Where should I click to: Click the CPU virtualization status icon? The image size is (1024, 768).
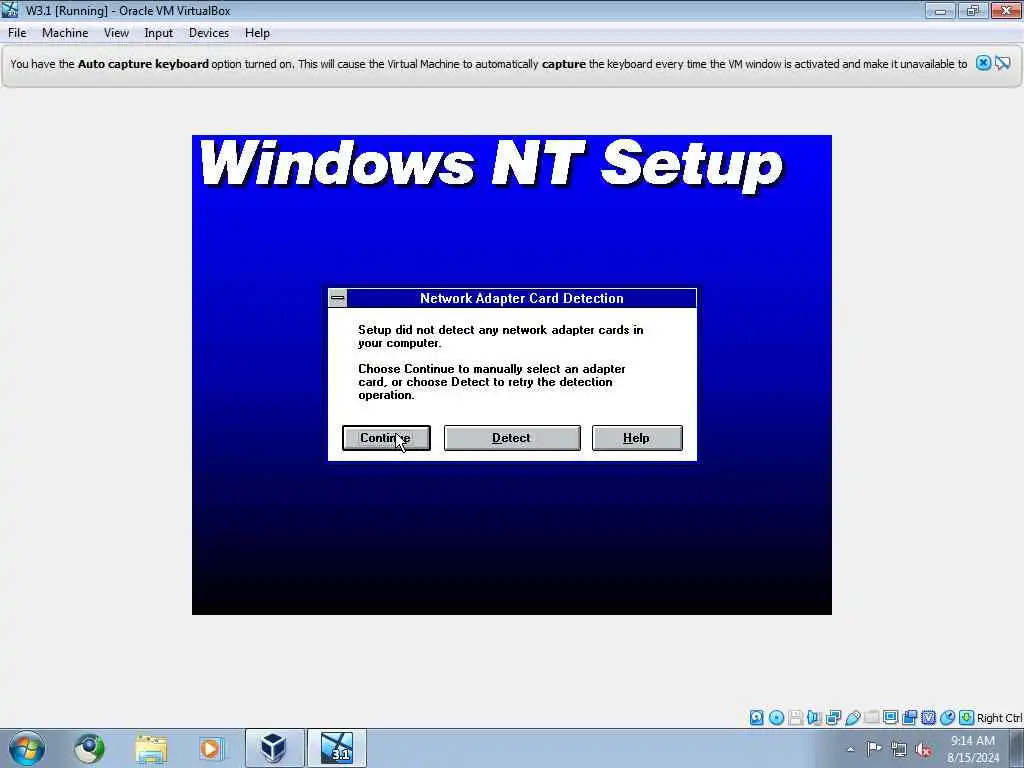(928, 718)
